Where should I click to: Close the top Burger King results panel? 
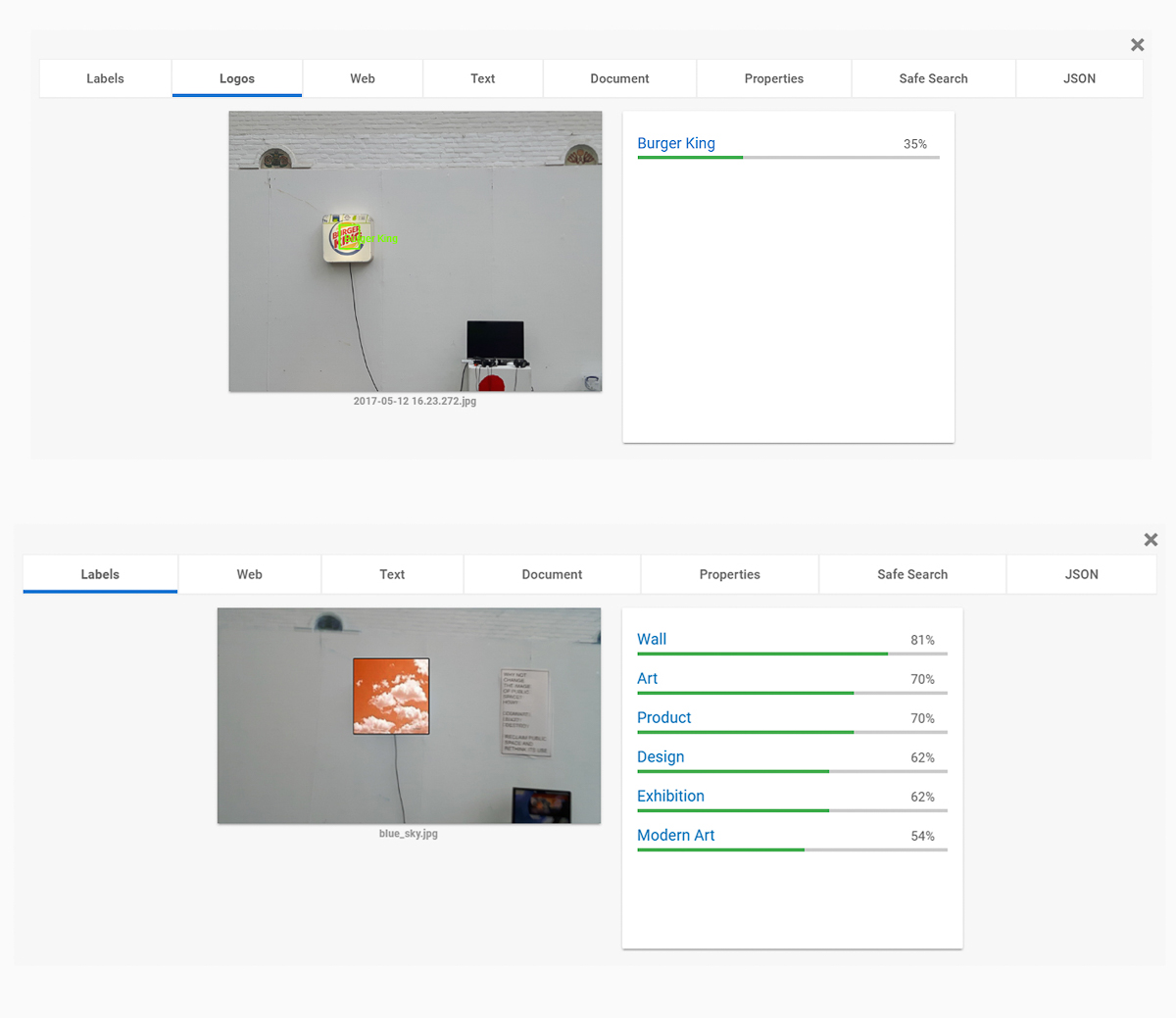[1137, 45]
